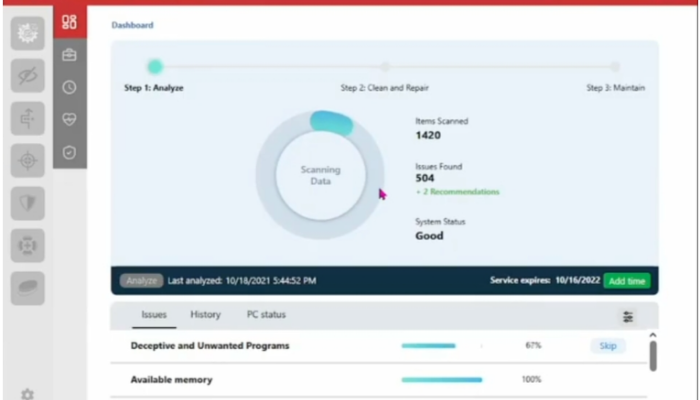The image size is (700, 400).
Task: Click the Deceptive and Unwanted Programs progress bar
Action: pyautogui.click(x=441, y=346)
